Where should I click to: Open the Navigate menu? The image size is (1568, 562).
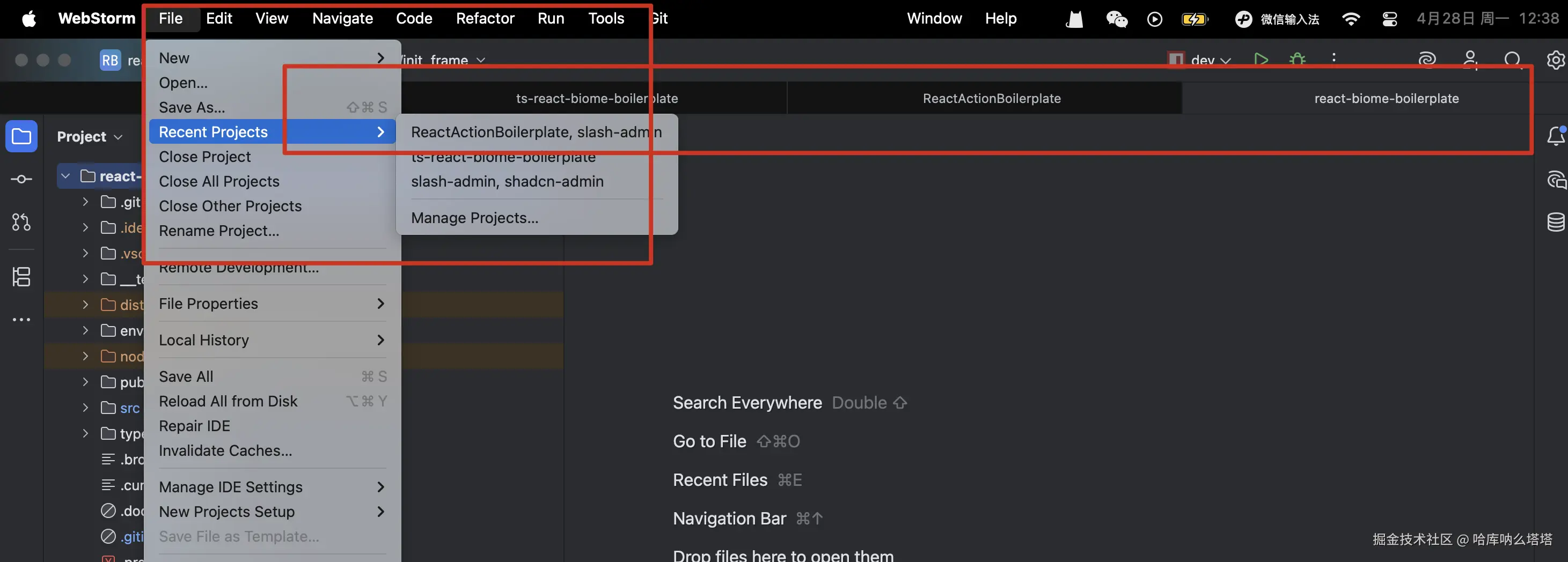pyautogui.click(x=343, y=18)
